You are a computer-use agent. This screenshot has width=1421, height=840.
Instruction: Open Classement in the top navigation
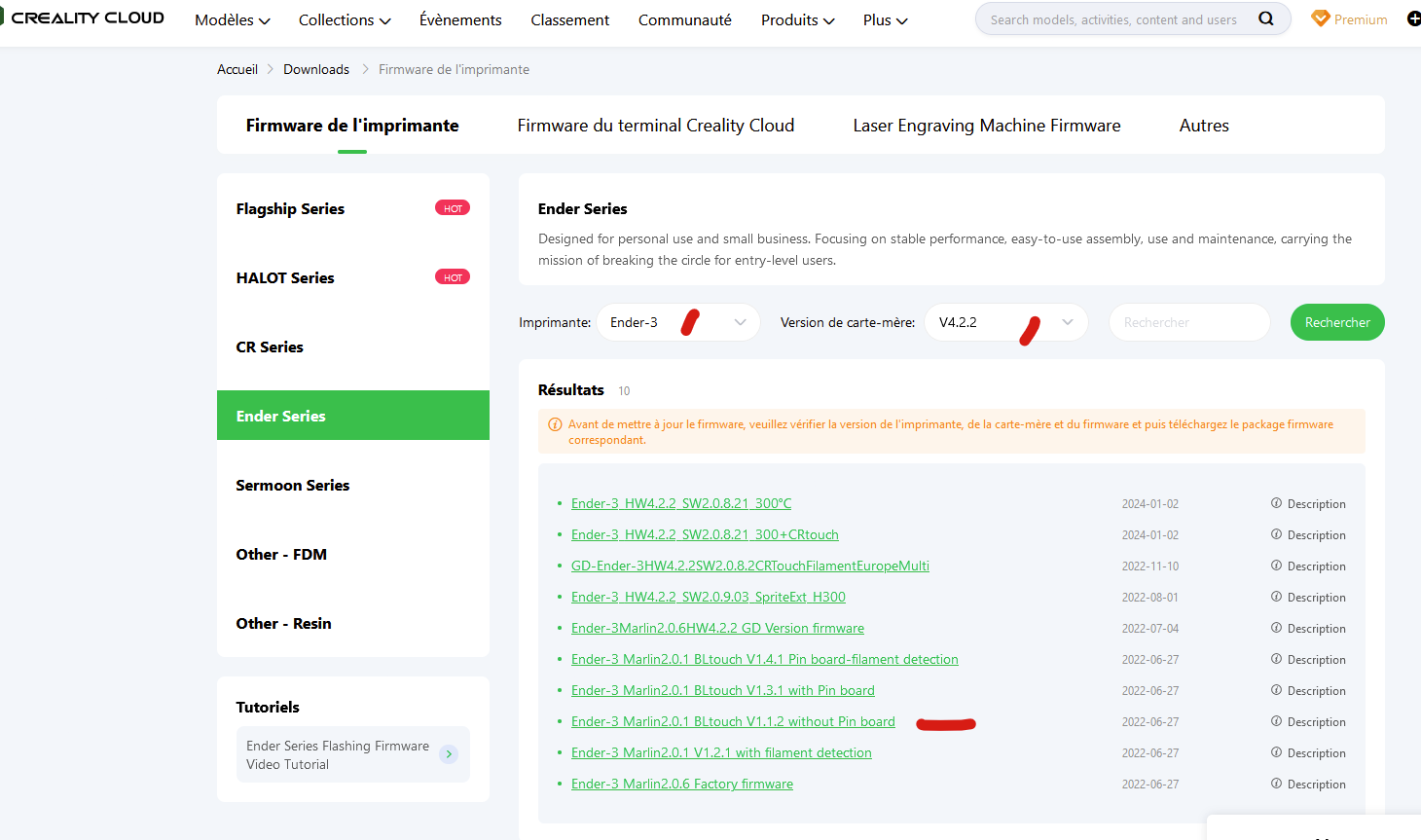point(570,19)
